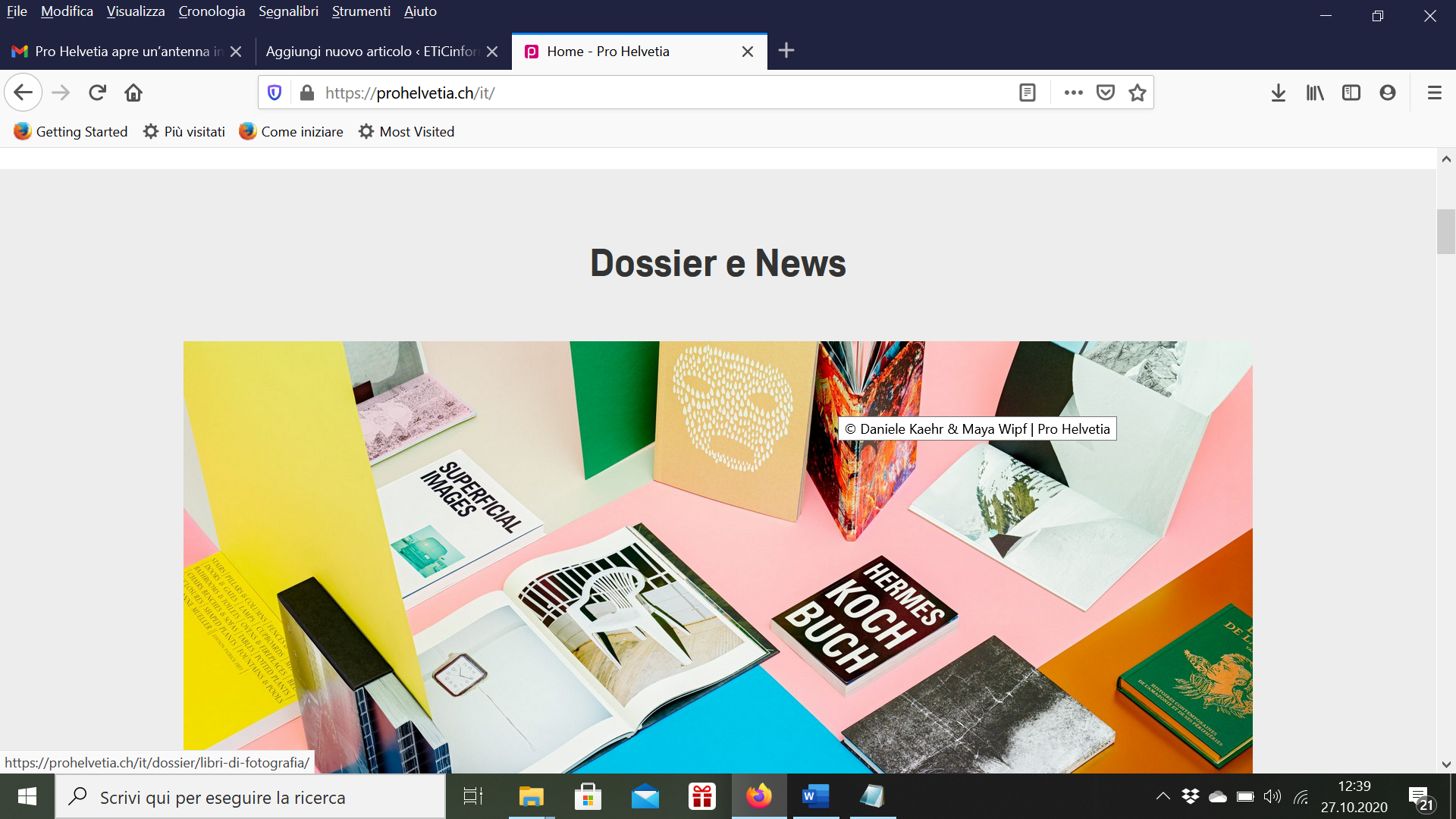Click the Dossier e News heading
Image resolution: width=1456 pixels, height=819 pixels.
coord(717,263)
